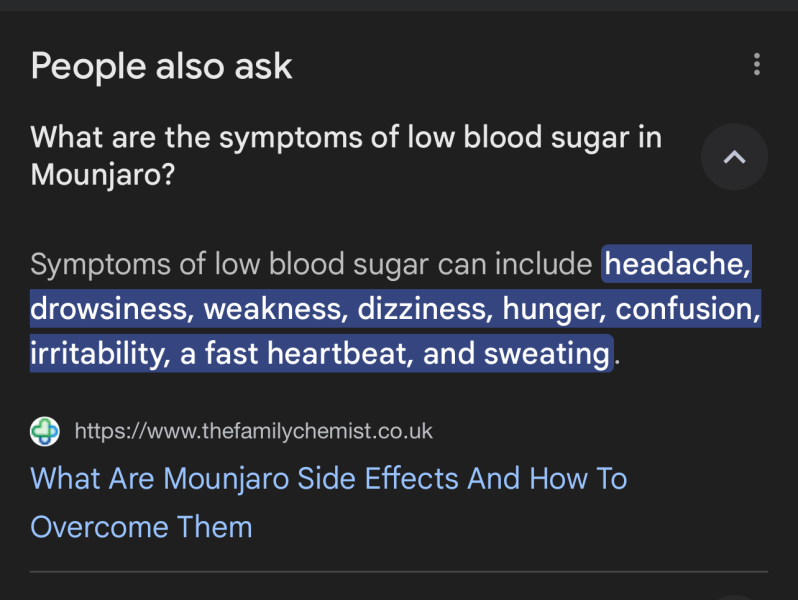Open 'What Are Mounjaro Side Effects' link
Image resolution: width=798 pixels, height=600 pixels.
pyautogui.click(x=328, y=478)
